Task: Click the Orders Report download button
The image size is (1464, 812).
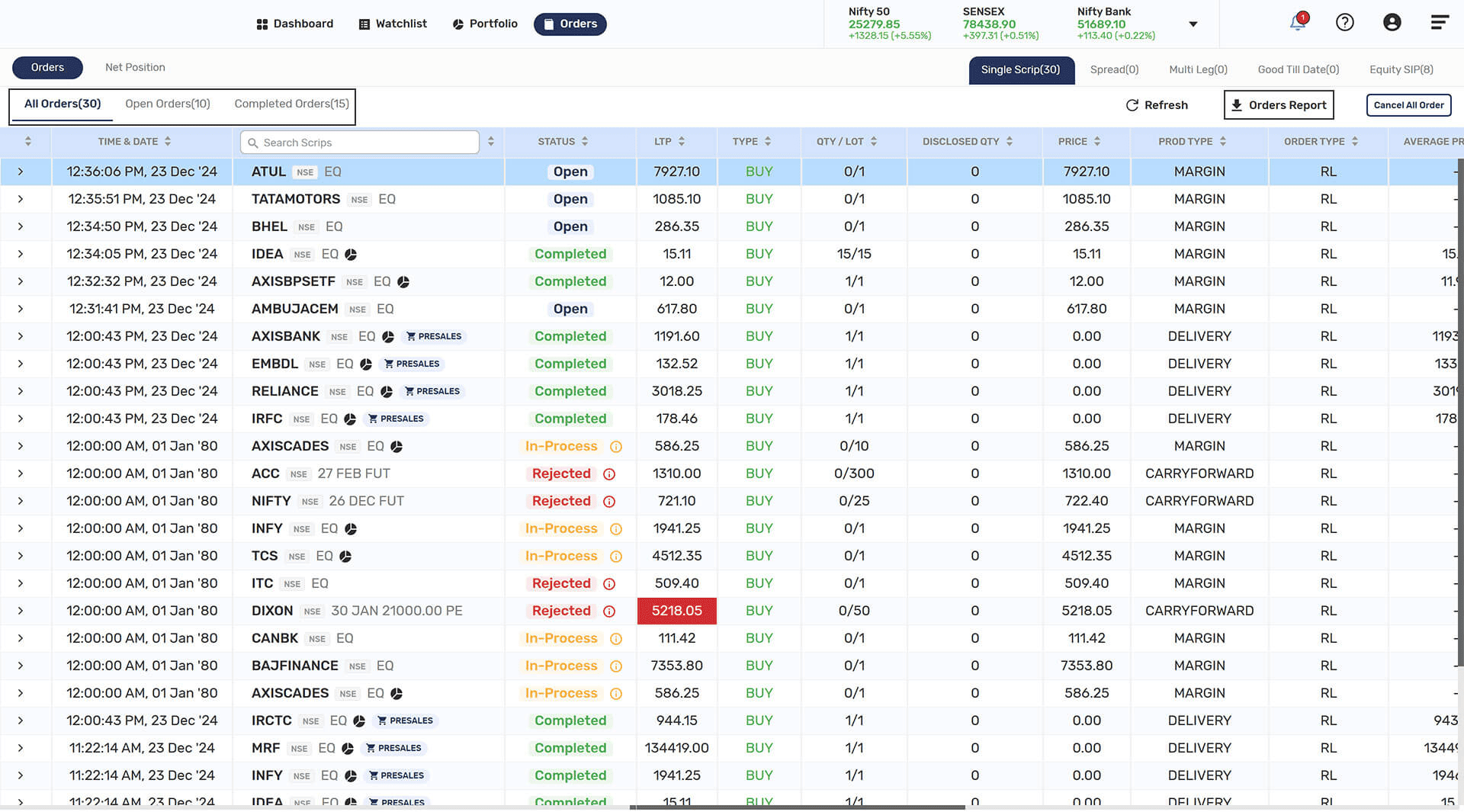Action: (1279, 105)
